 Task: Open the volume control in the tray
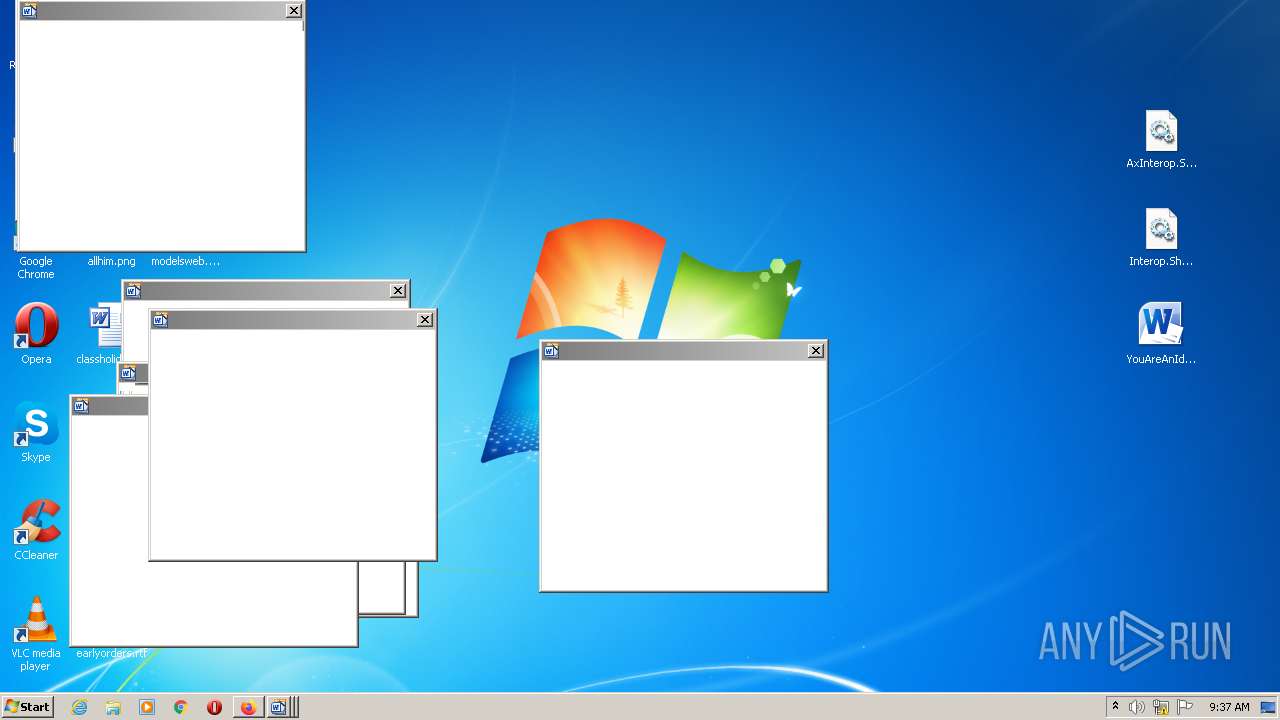click(1137, 707)
